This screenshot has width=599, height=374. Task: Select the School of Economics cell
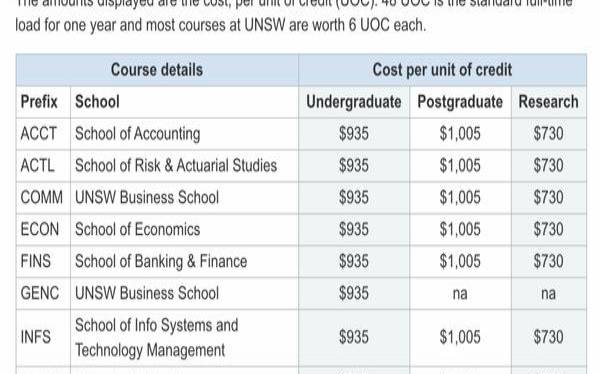coord(184,230)
